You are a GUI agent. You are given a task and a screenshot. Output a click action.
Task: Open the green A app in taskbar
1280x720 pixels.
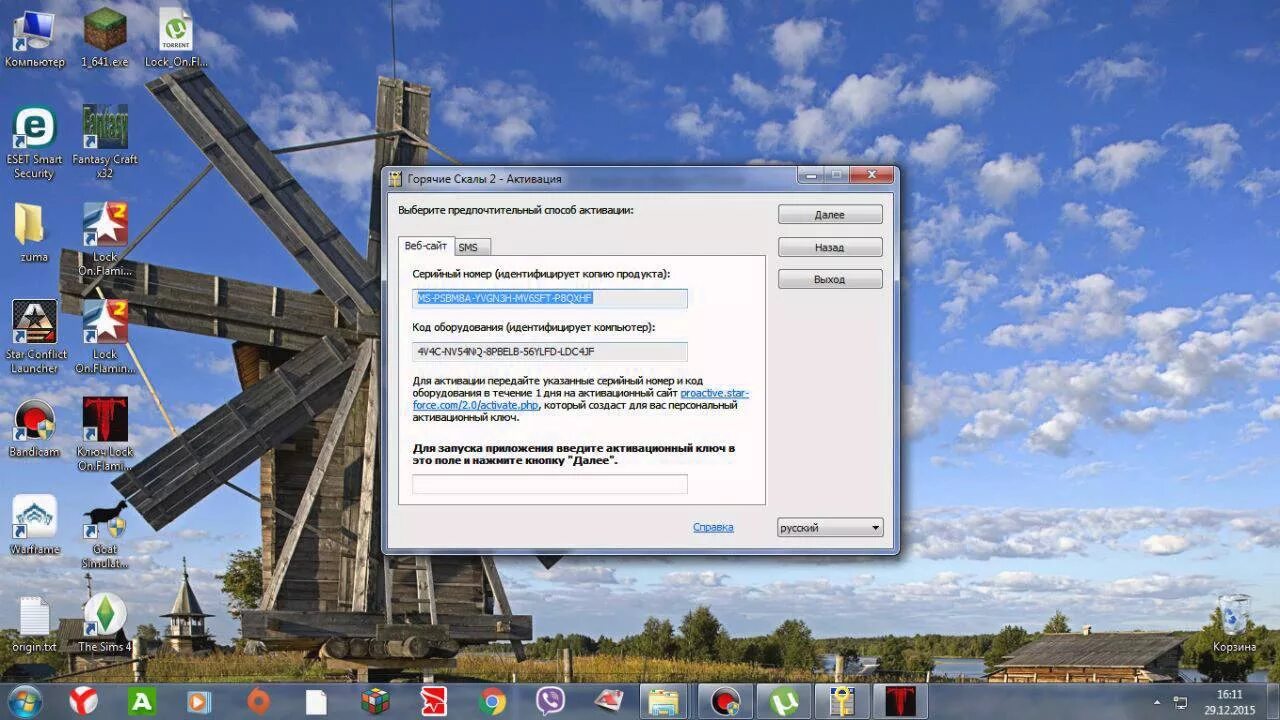pyautogui.click(x=142, y=701)
